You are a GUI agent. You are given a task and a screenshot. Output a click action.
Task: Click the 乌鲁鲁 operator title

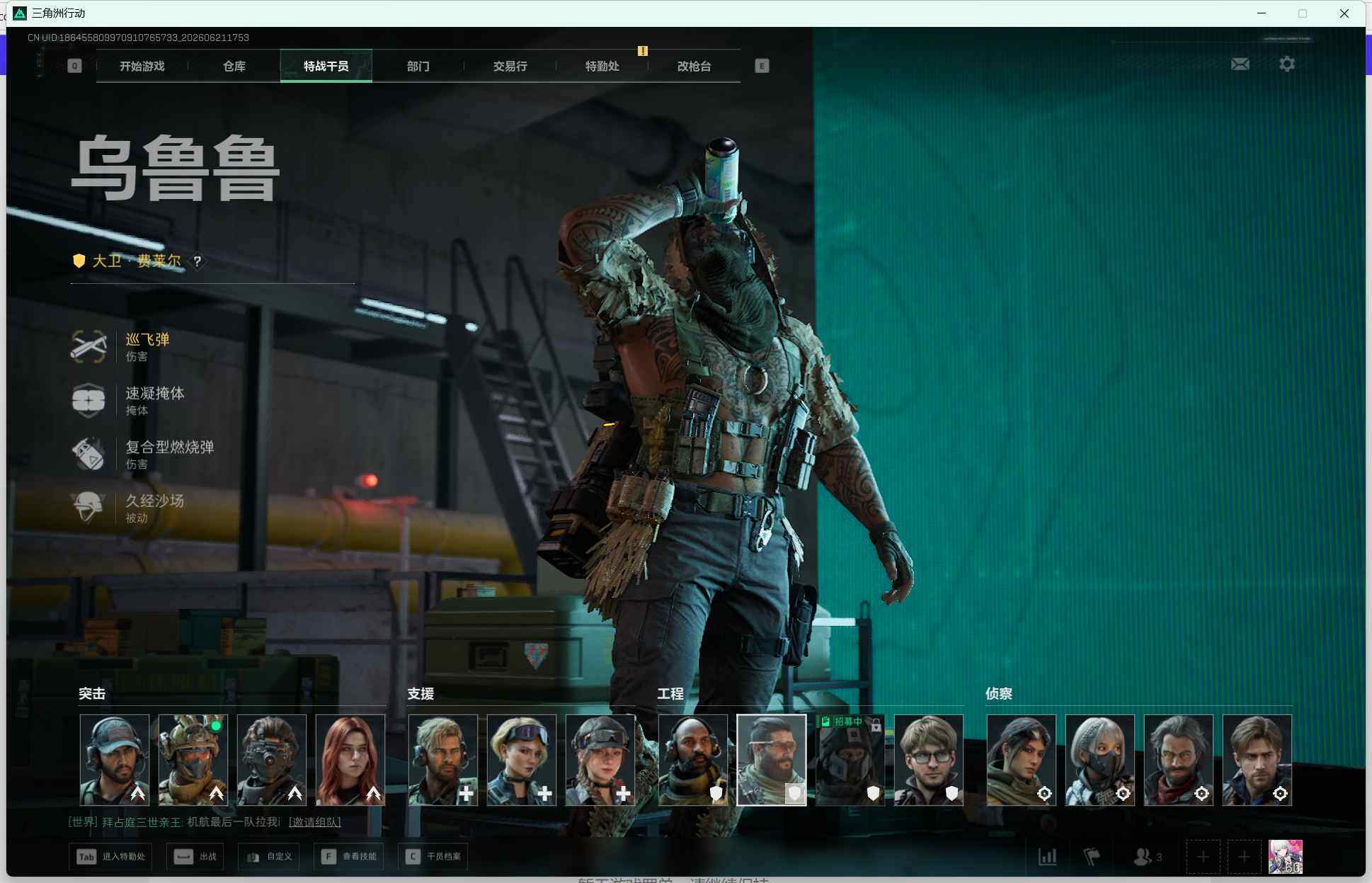click(x=176, y=169)
